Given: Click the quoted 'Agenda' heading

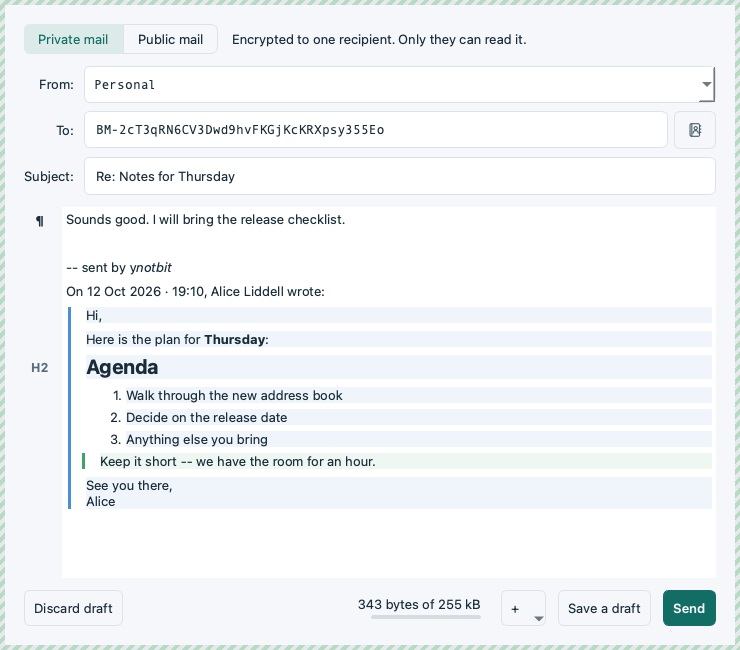Looking at the screenshot, I should 122,367.
